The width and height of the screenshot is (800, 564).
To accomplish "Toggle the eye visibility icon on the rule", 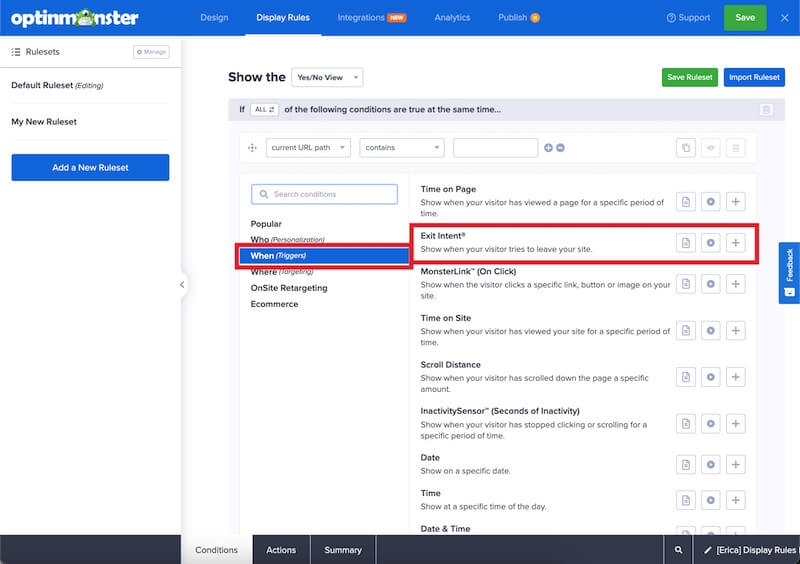I will coord(711,148).
